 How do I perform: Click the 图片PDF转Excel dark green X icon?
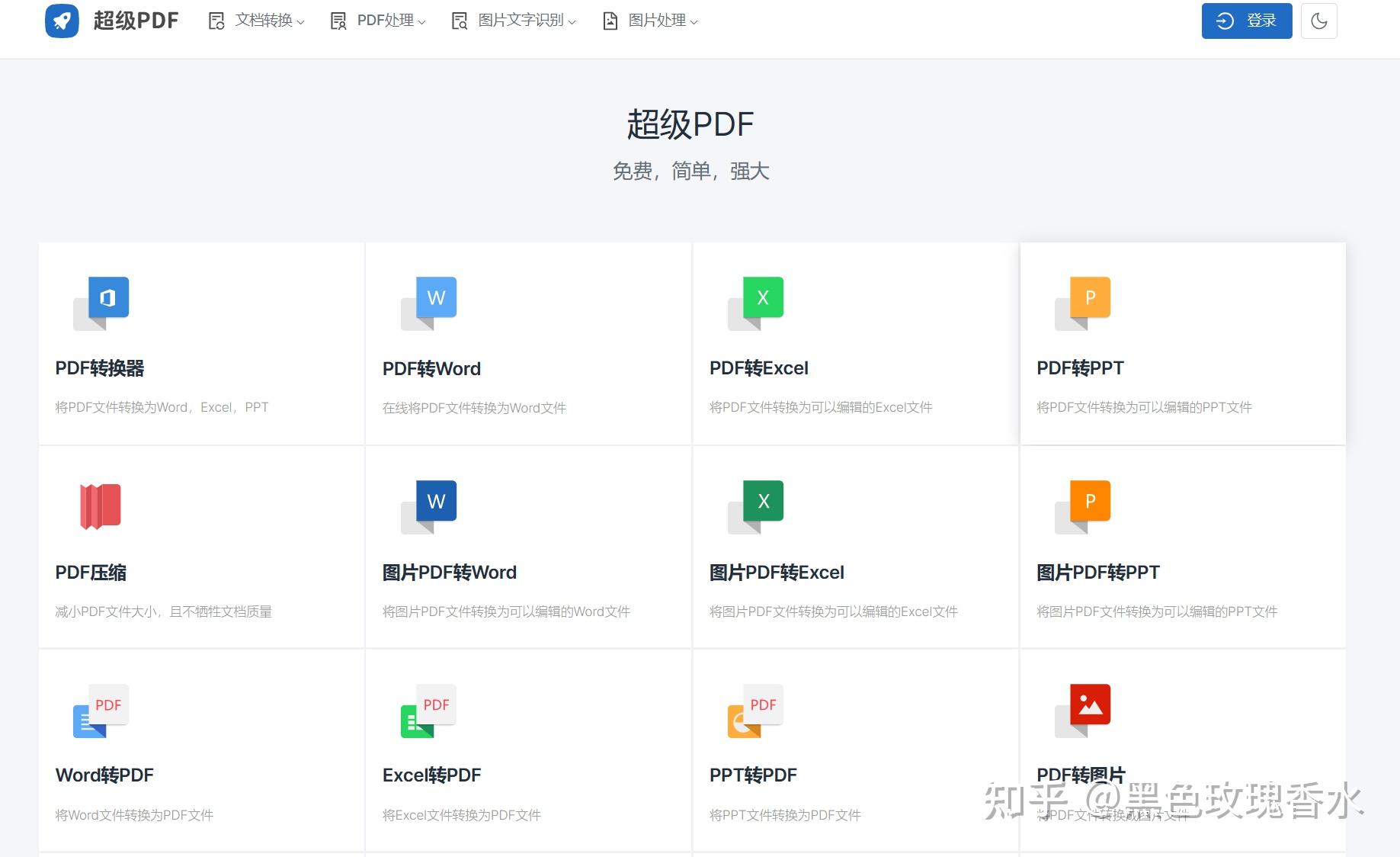pos(756,507)
